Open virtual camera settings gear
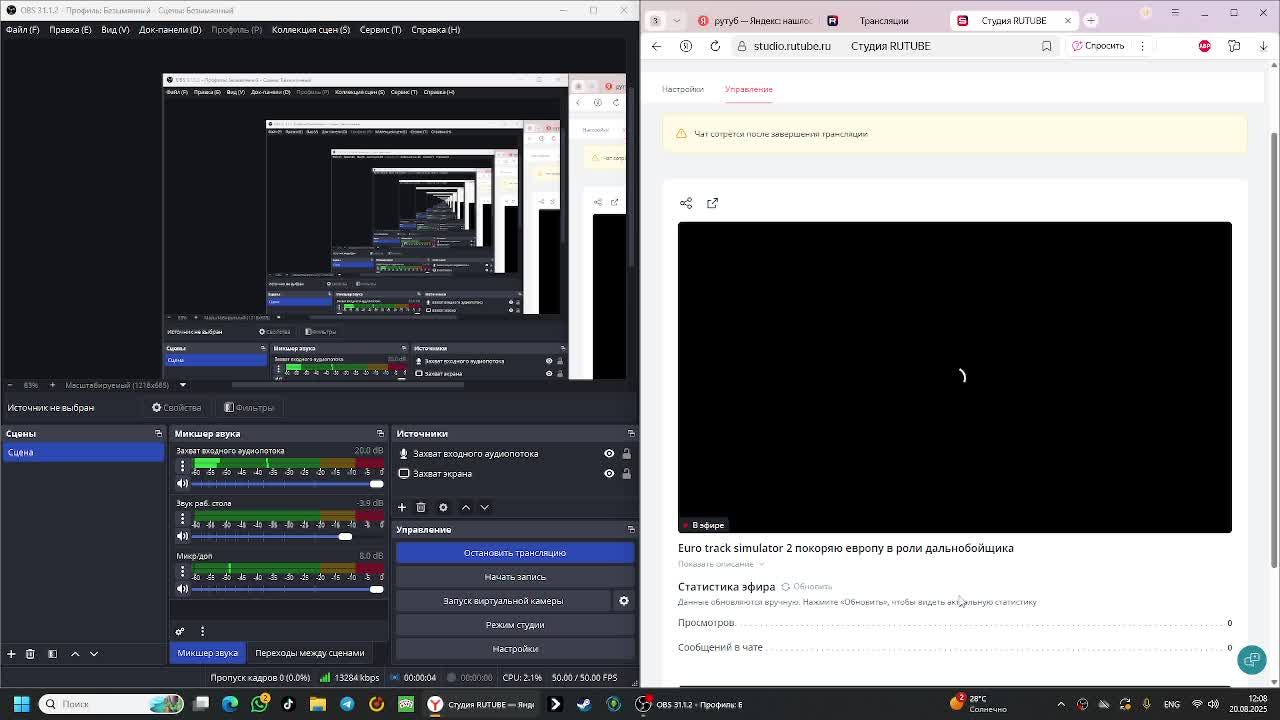 point(624,601)
